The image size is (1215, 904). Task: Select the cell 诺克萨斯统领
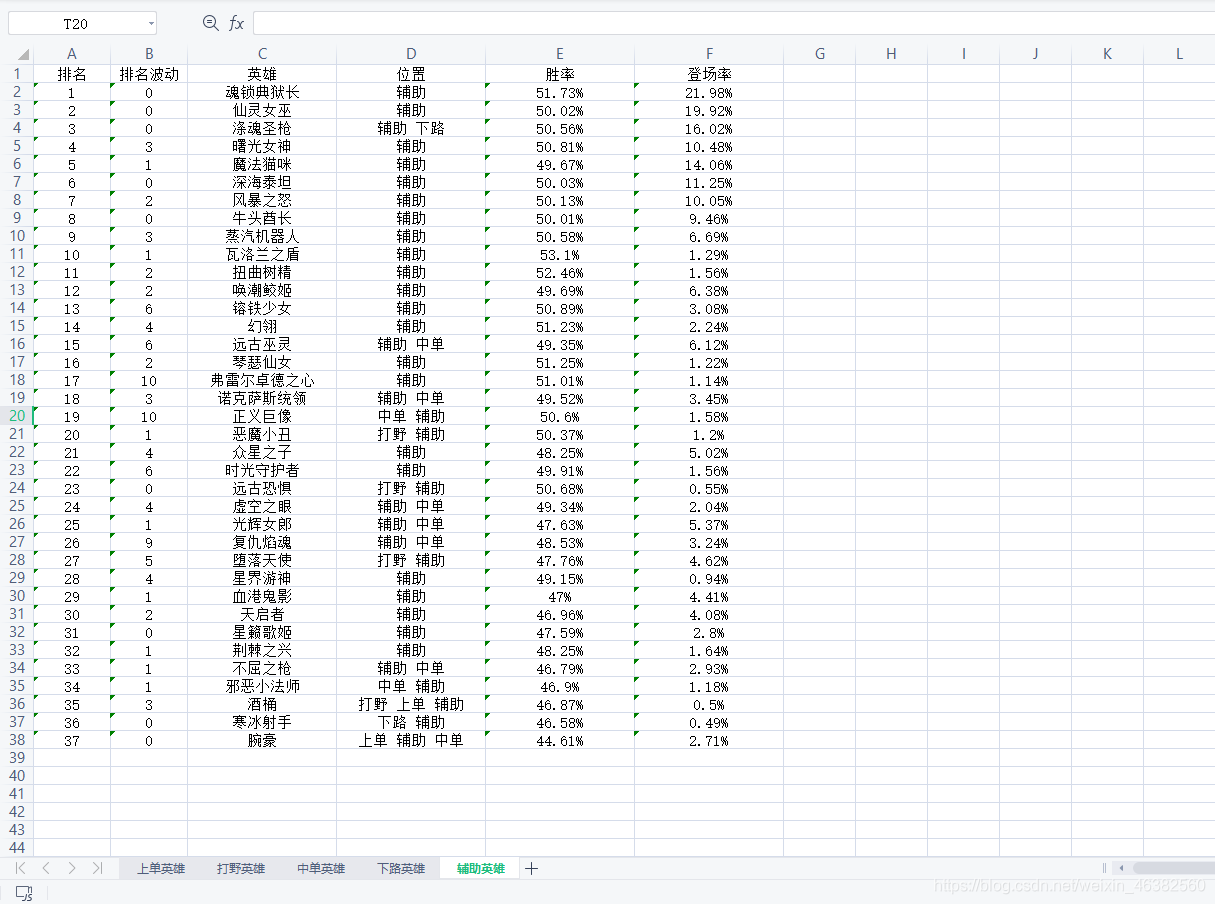(x=262, y=398)
